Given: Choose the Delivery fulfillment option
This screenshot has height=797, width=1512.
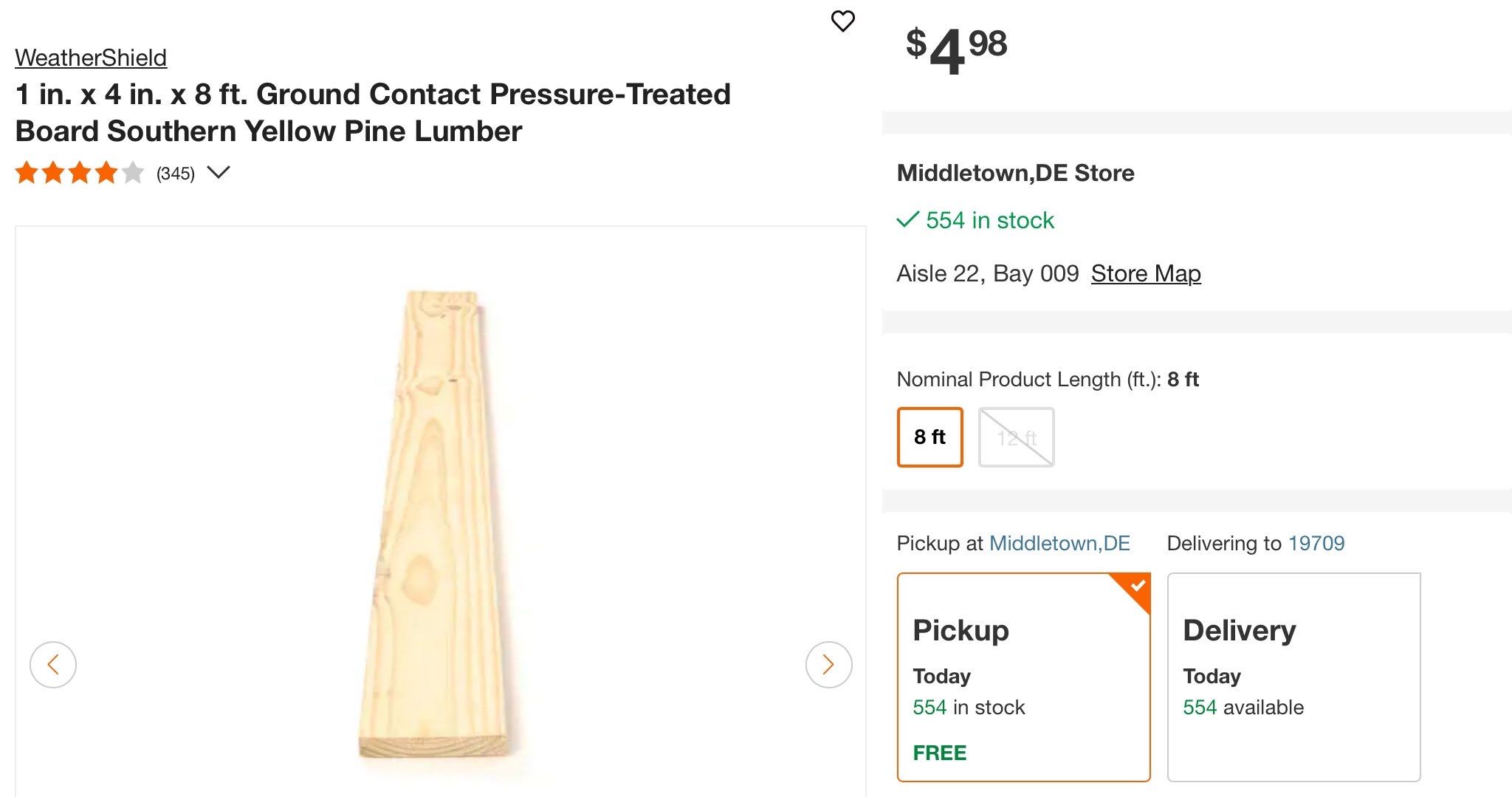Looking at the screenshot, I should point(1293,677).
